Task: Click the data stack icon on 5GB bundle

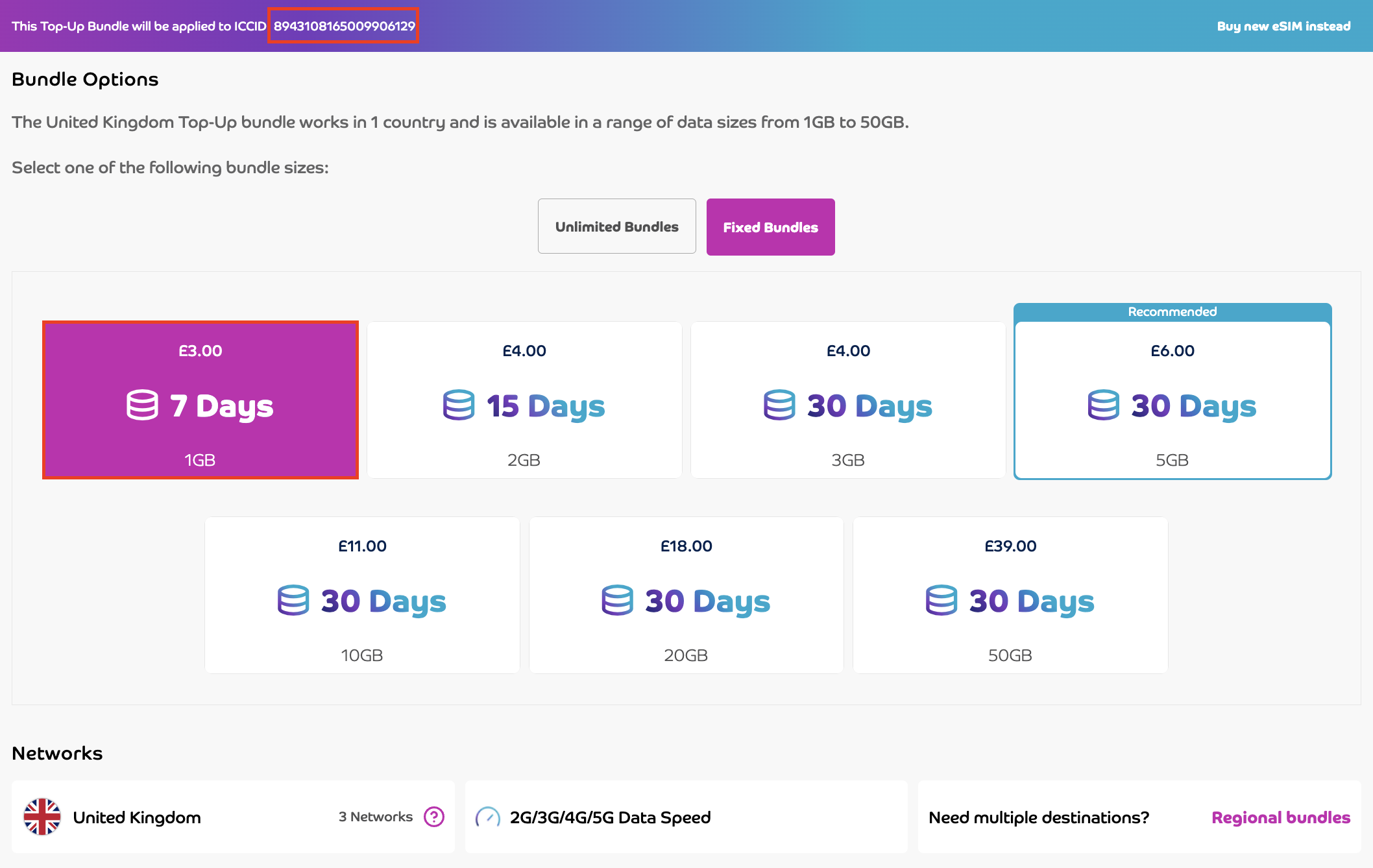Action: [1103, 405]
